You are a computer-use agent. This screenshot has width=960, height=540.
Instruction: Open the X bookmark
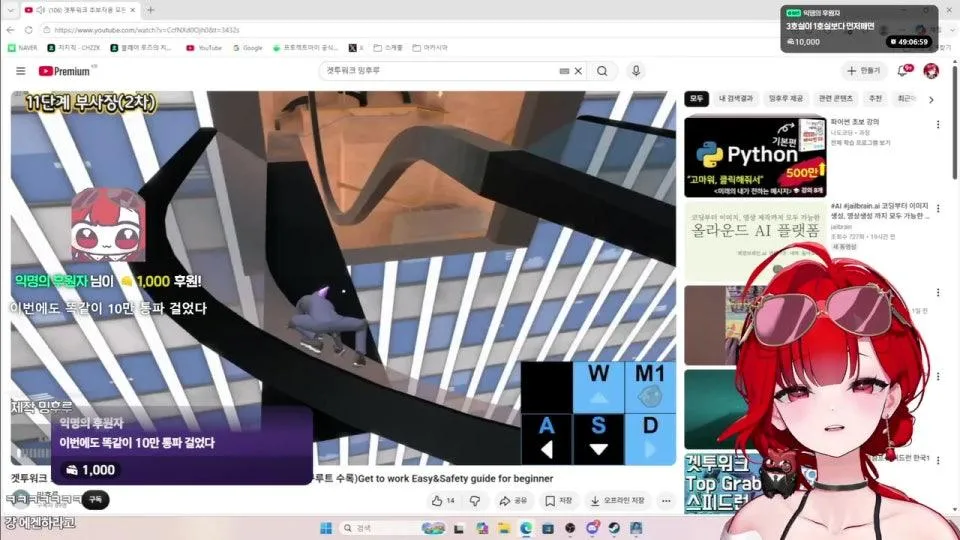tap(356, 47)
